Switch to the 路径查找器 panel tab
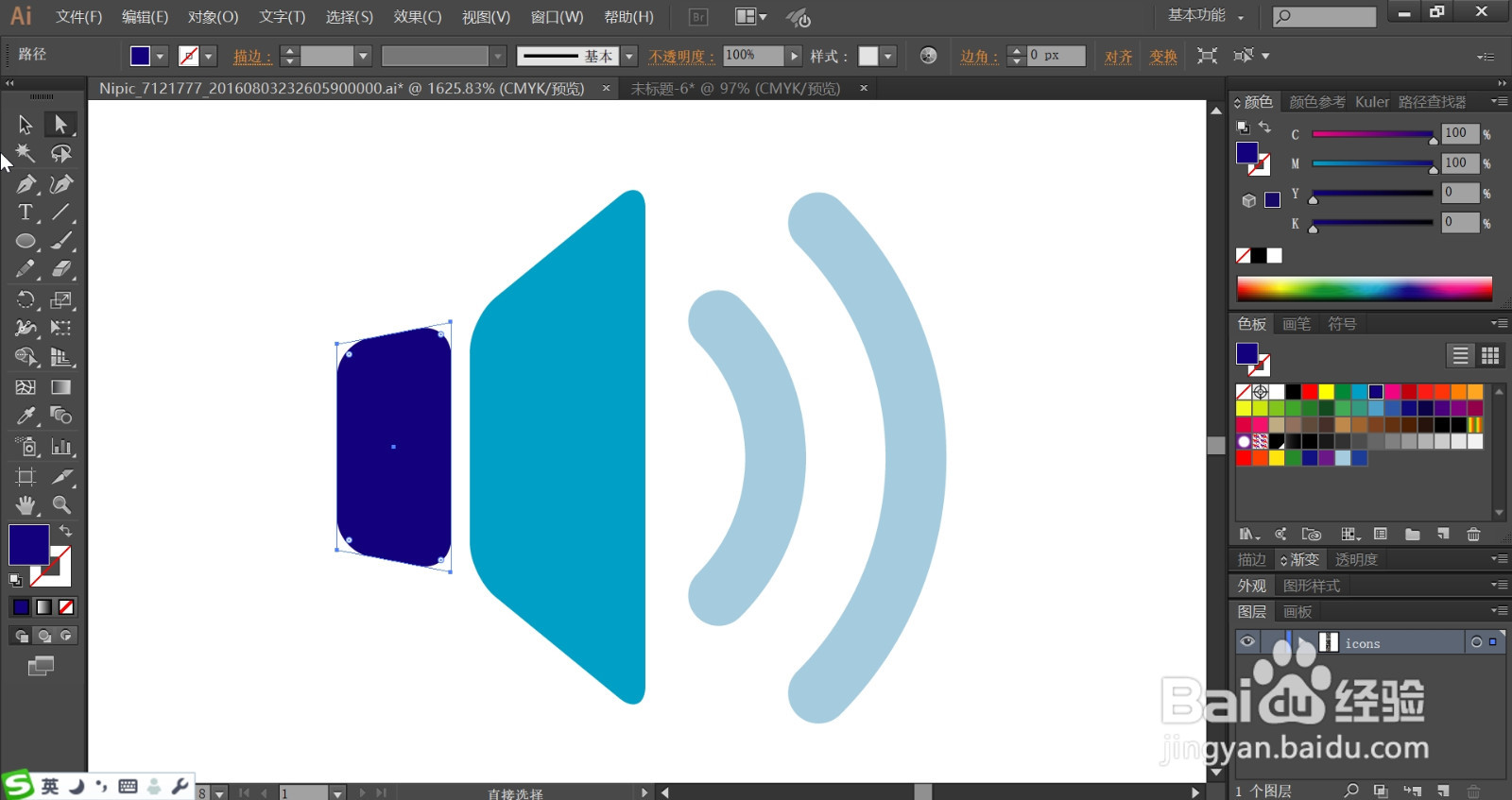The height and width of the screenshot is (800, 1512). [x=1433, y=101]
